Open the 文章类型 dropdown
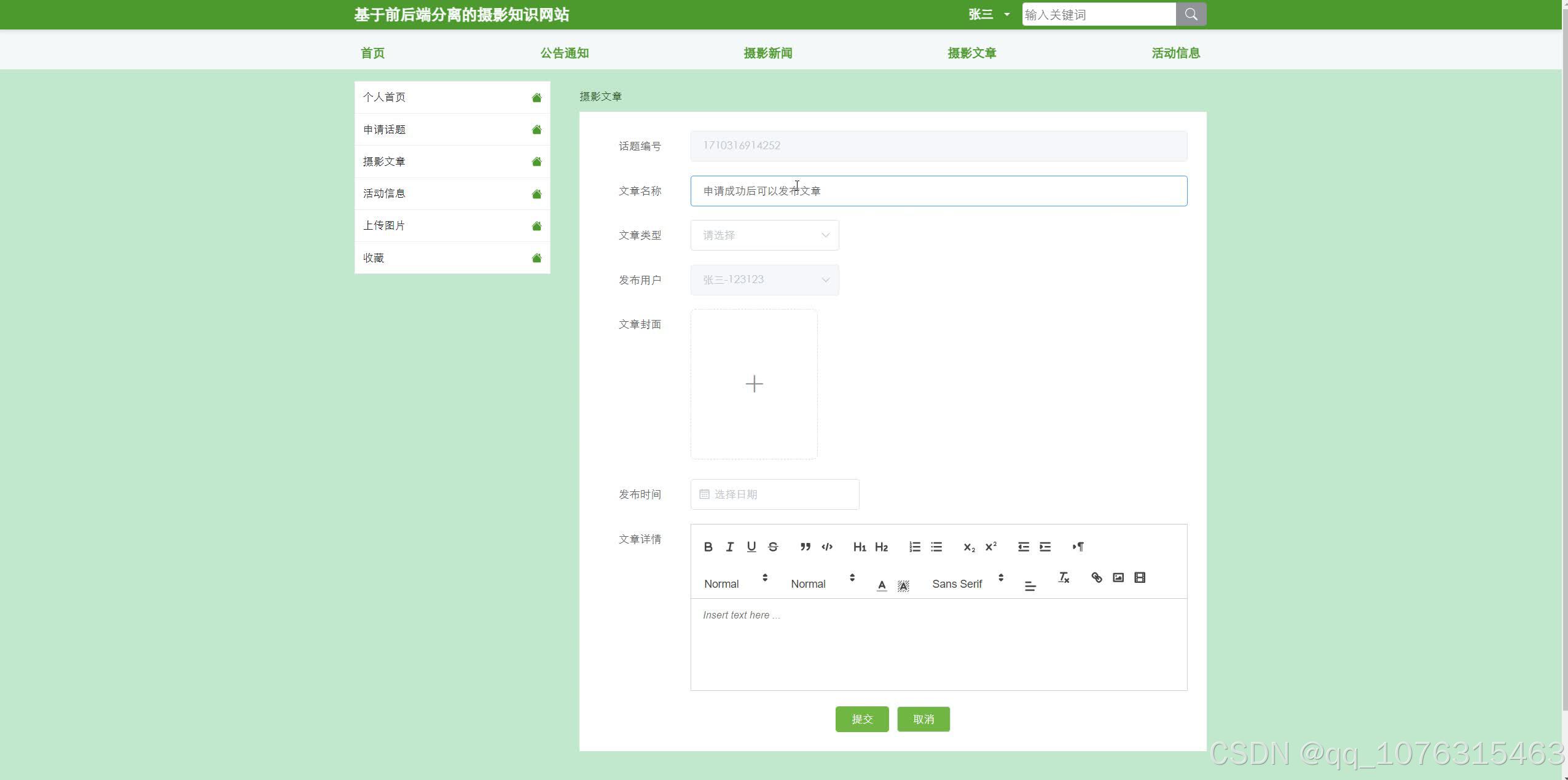This screenshot has height=780, width=1568. click(764, 235)
